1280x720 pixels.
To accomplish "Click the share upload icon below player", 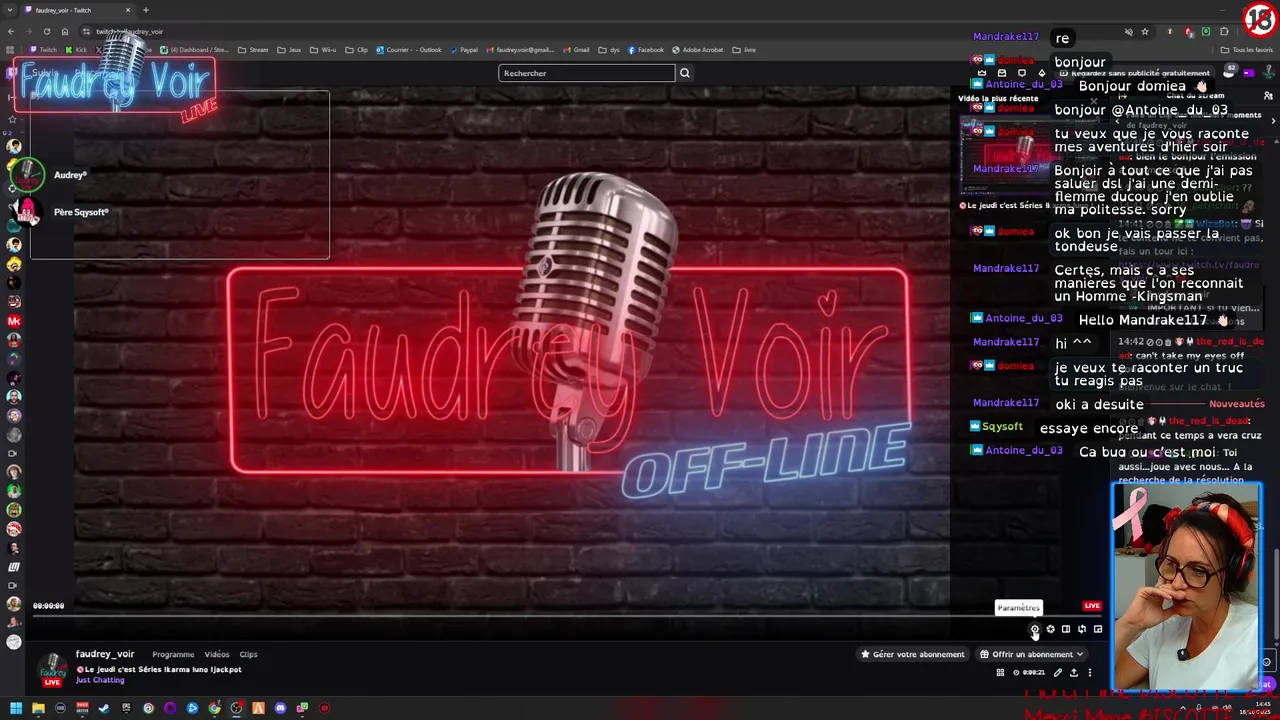I will 1074,673.
